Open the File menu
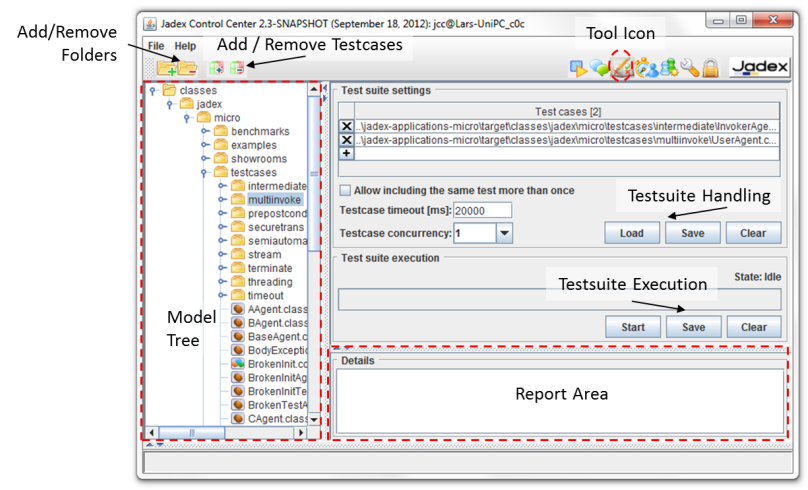Image resolution: width=808 pixels, height=490 pixels. pos(156,46)
